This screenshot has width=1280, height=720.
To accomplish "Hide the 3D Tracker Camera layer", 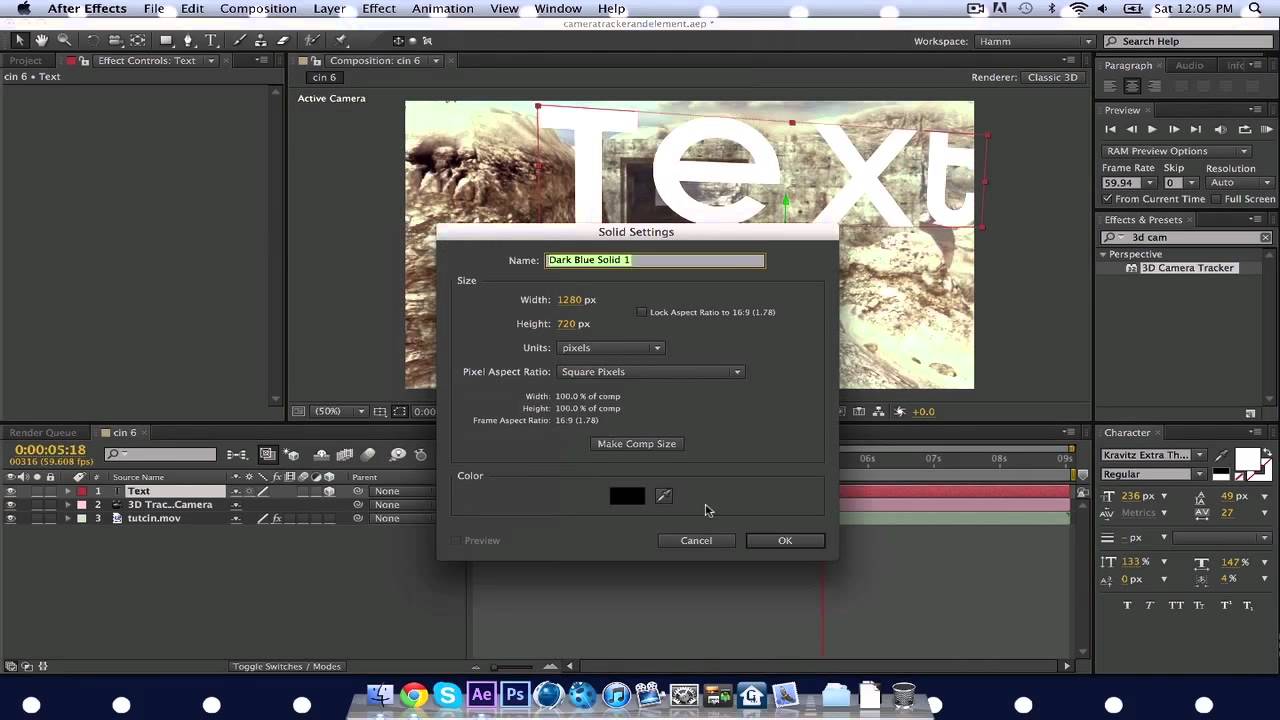I will coord(11,505).
